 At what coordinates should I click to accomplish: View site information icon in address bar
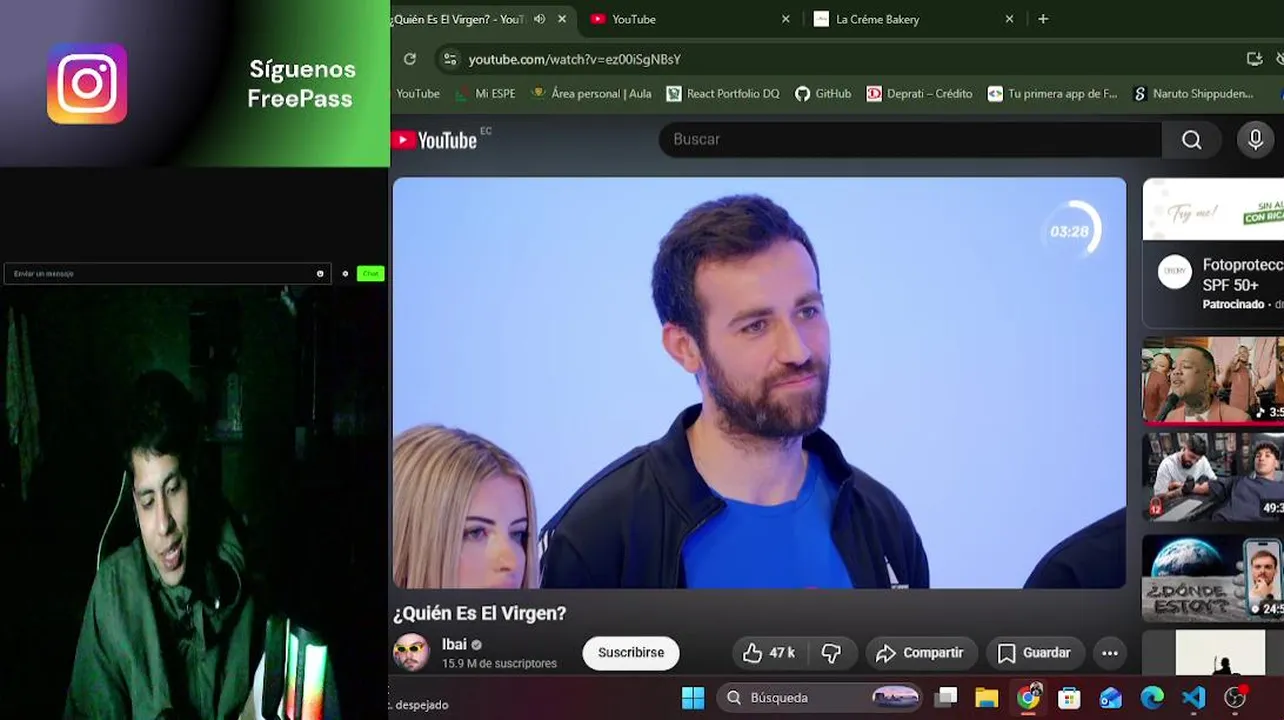click(x=450, y=59)
